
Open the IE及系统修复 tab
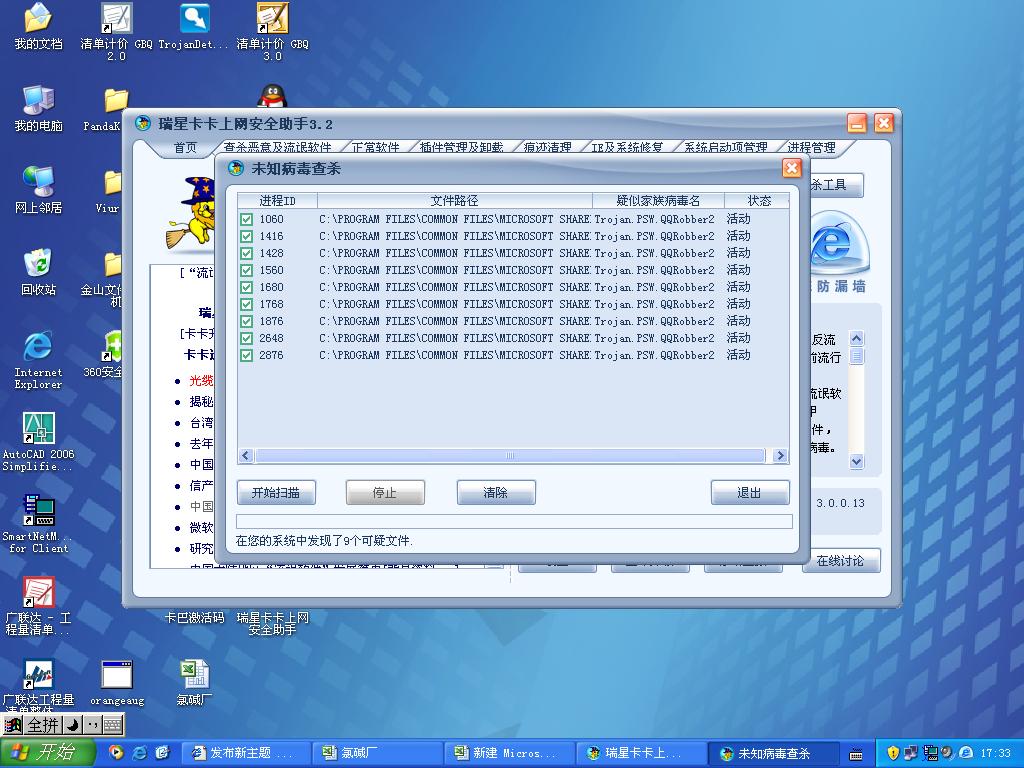[627, 148]
